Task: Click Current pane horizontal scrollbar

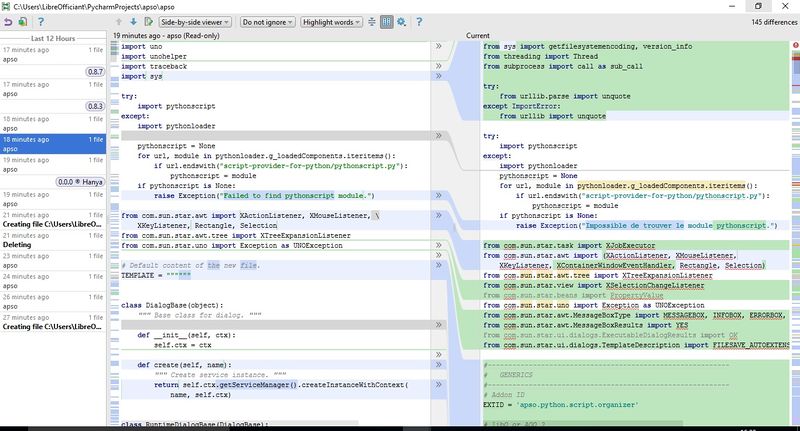Action: [582, 423]
